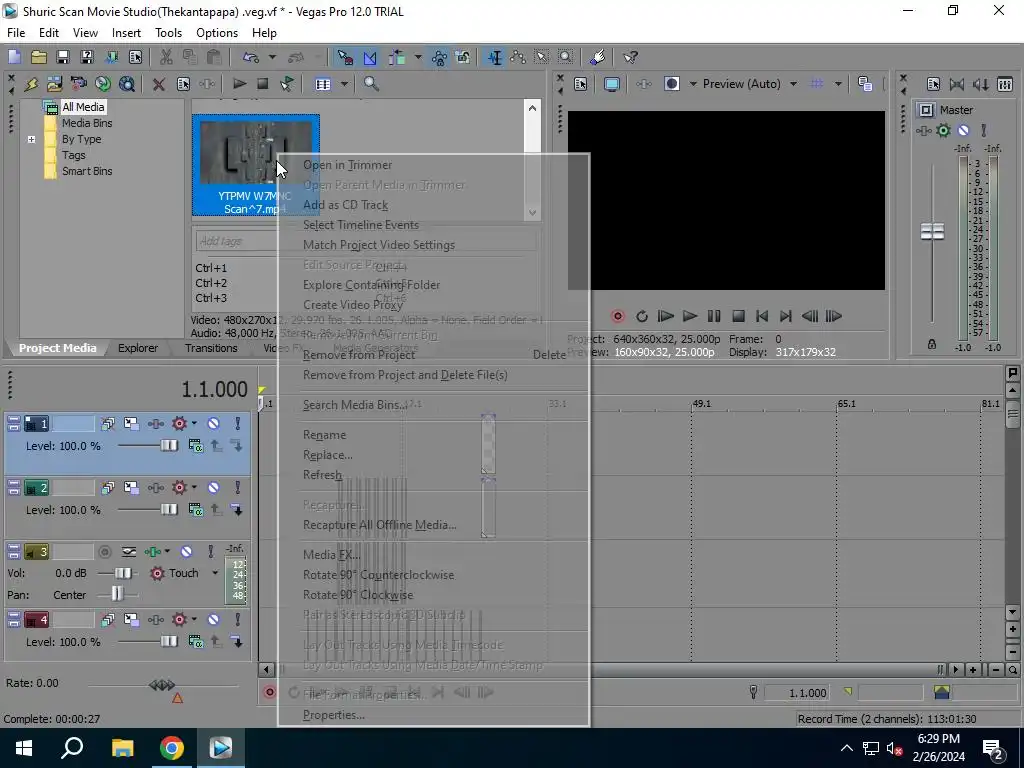Open the Insert menu

click(x=126, y=33)
